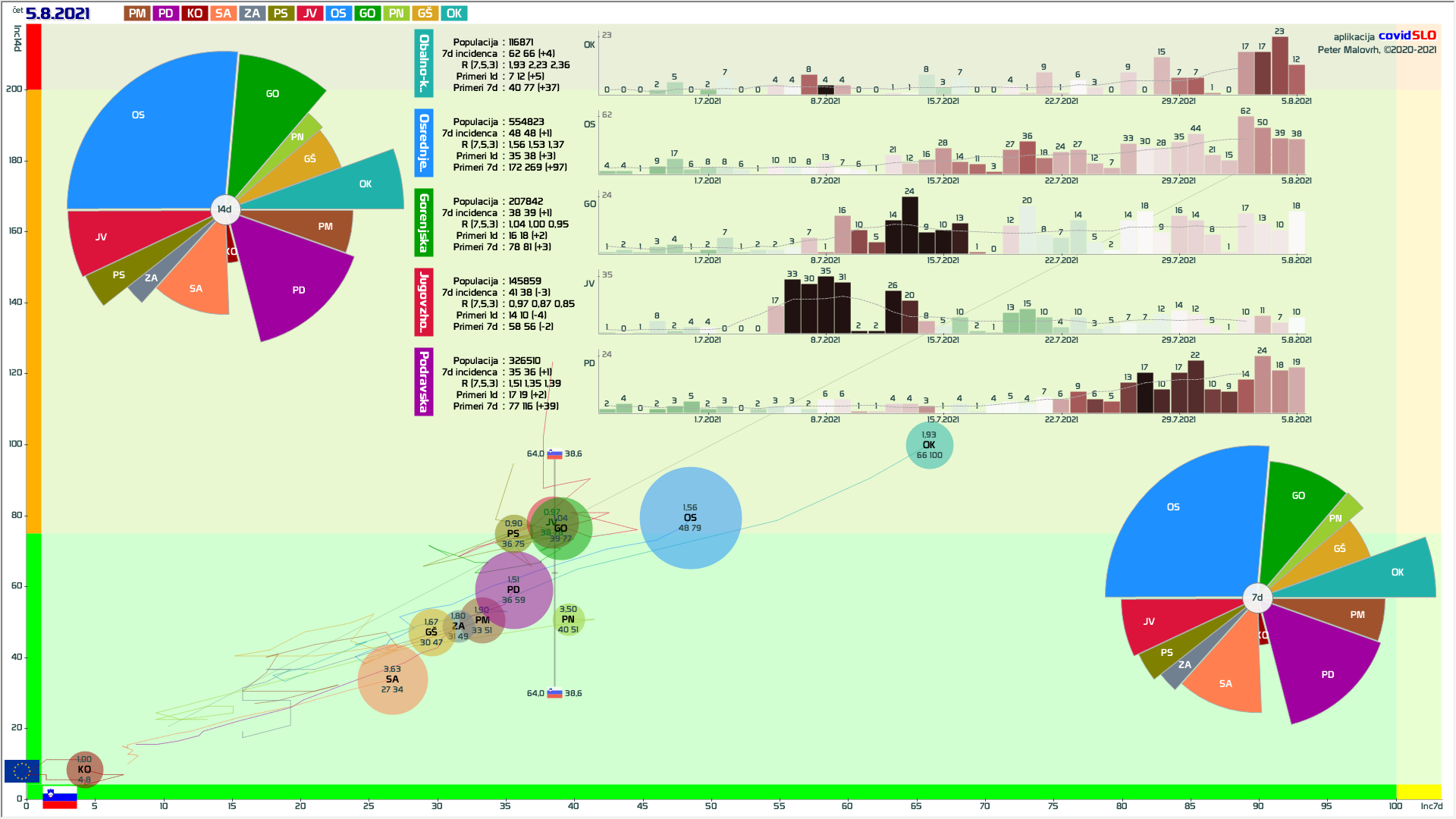1456x819 pixels.
Task: Click the Gorenjska vertical label
Action: pyautogui.click(x=424, y=222)
